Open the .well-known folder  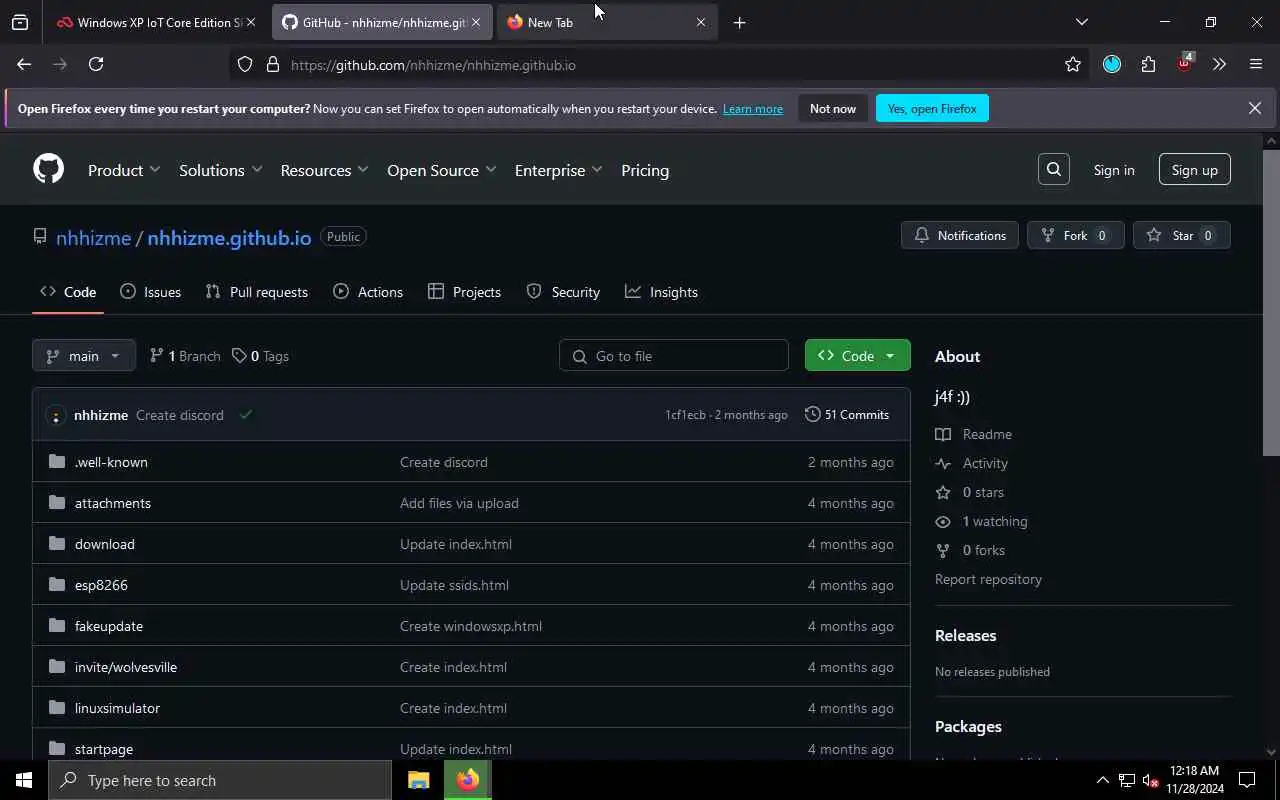pyautogui.click(x=111, y=462)
